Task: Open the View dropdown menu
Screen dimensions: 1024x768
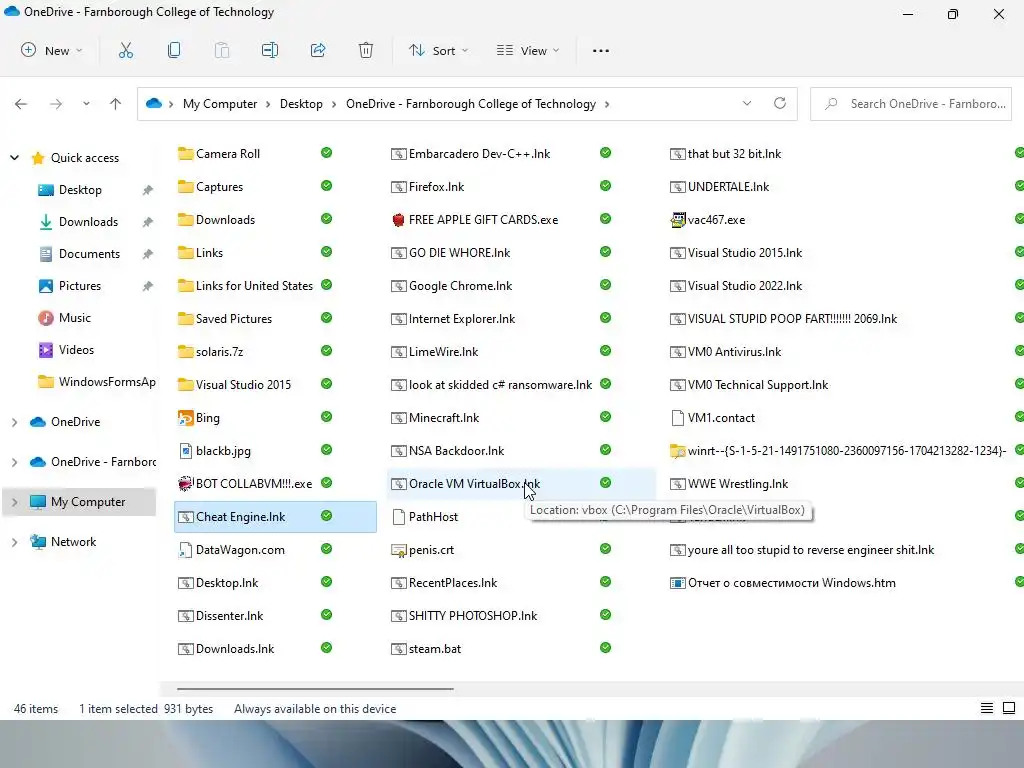Action: coord(528,50)
